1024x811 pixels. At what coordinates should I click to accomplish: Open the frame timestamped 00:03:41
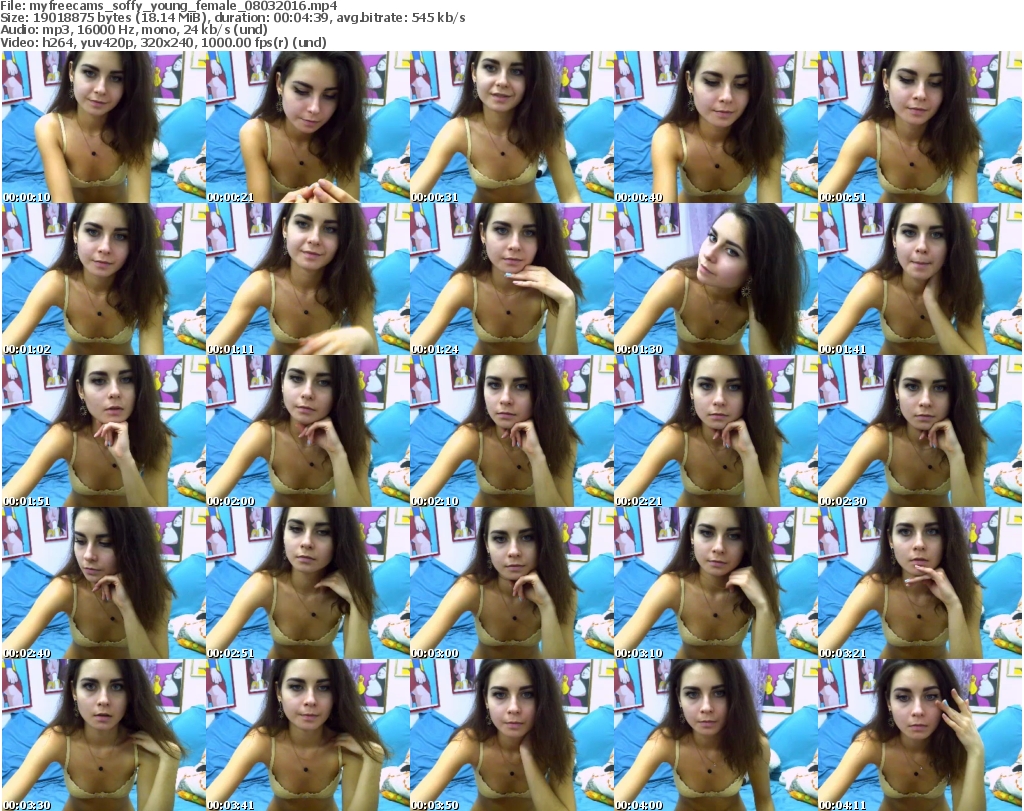tap(307, 735)
